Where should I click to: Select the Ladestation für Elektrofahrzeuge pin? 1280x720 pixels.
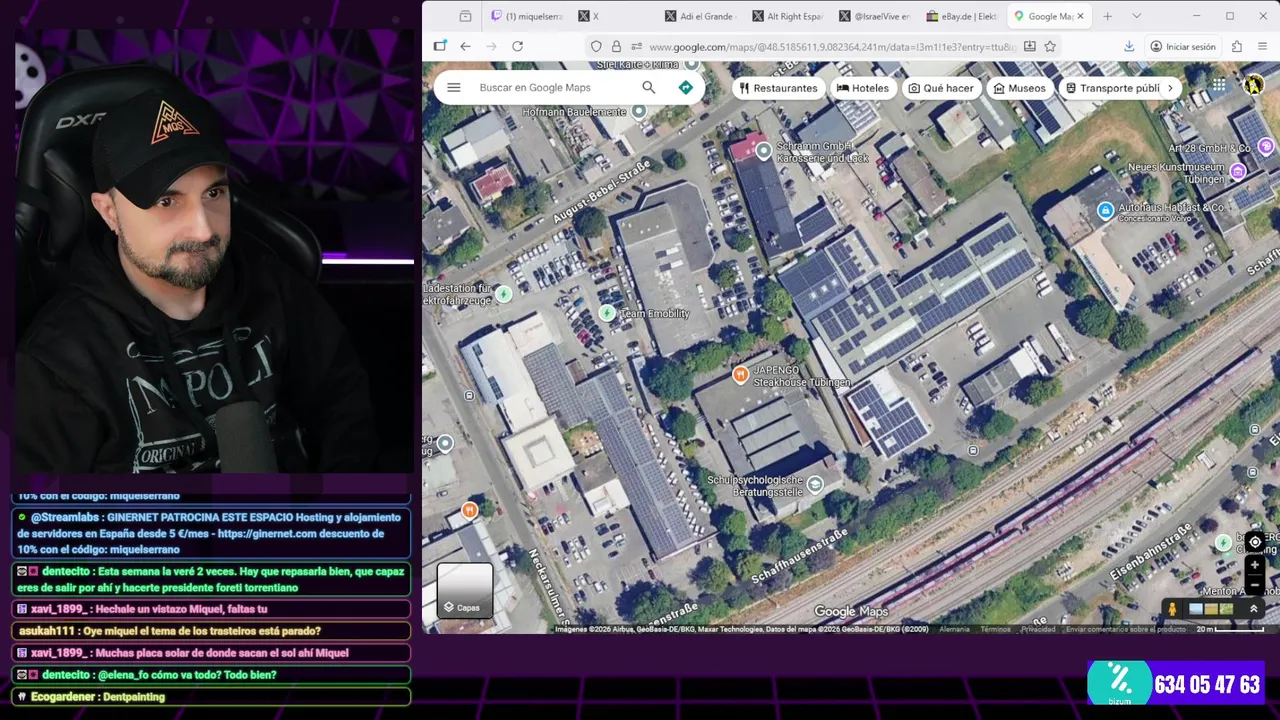pos(504,293)
